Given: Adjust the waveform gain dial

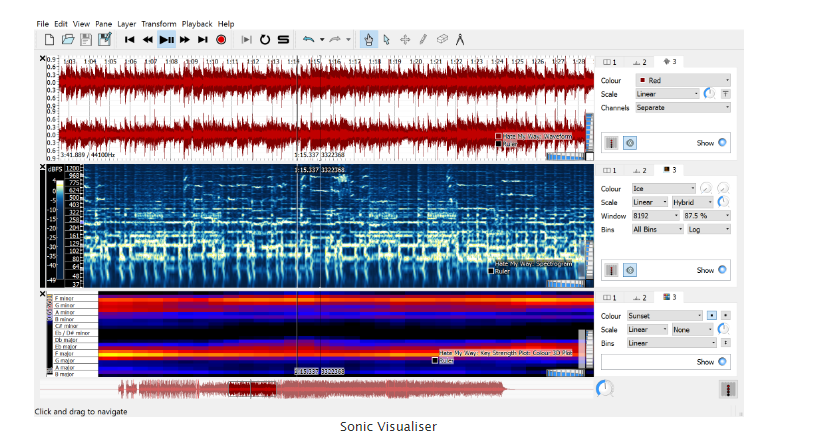Looking at the screenshot, I should coord(709,94).
